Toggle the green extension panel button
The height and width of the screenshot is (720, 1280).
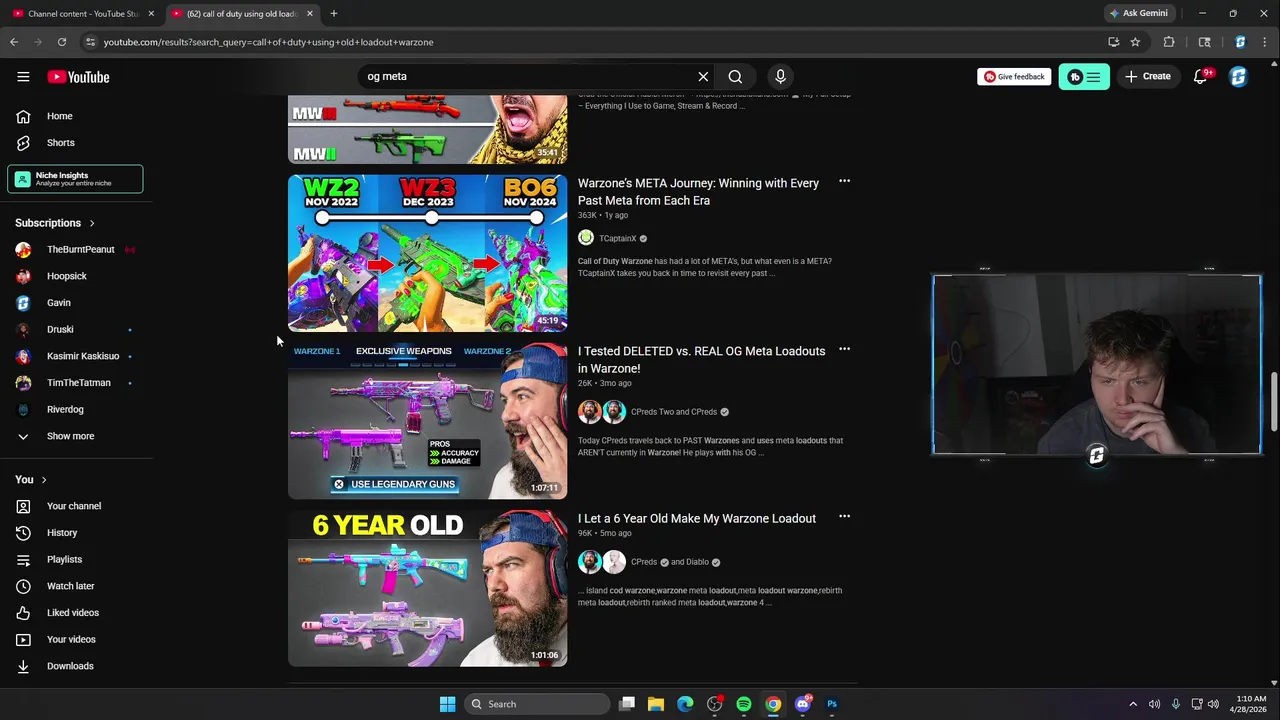(x=1084, y=77)
